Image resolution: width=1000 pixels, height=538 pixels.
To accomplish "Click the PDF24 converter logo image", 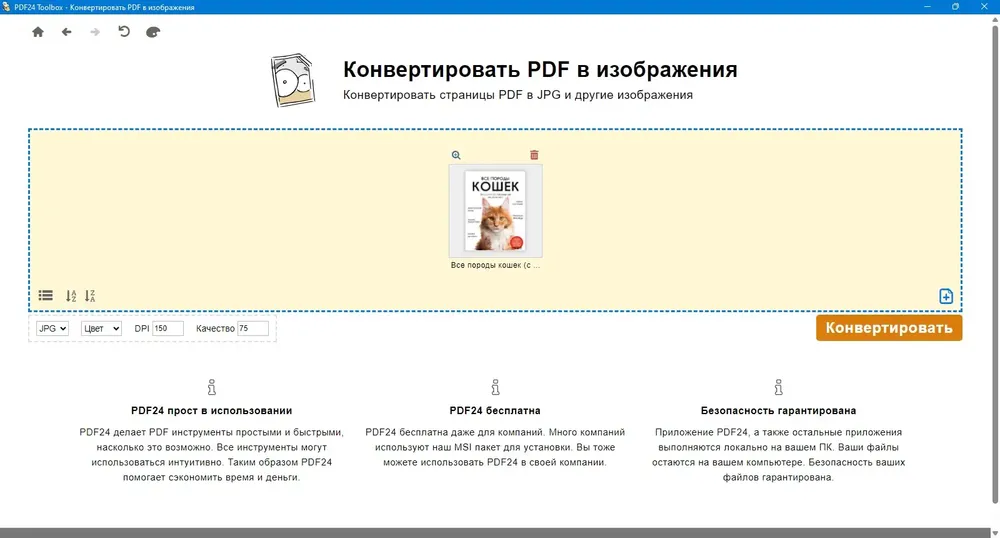I will [293, 80].
